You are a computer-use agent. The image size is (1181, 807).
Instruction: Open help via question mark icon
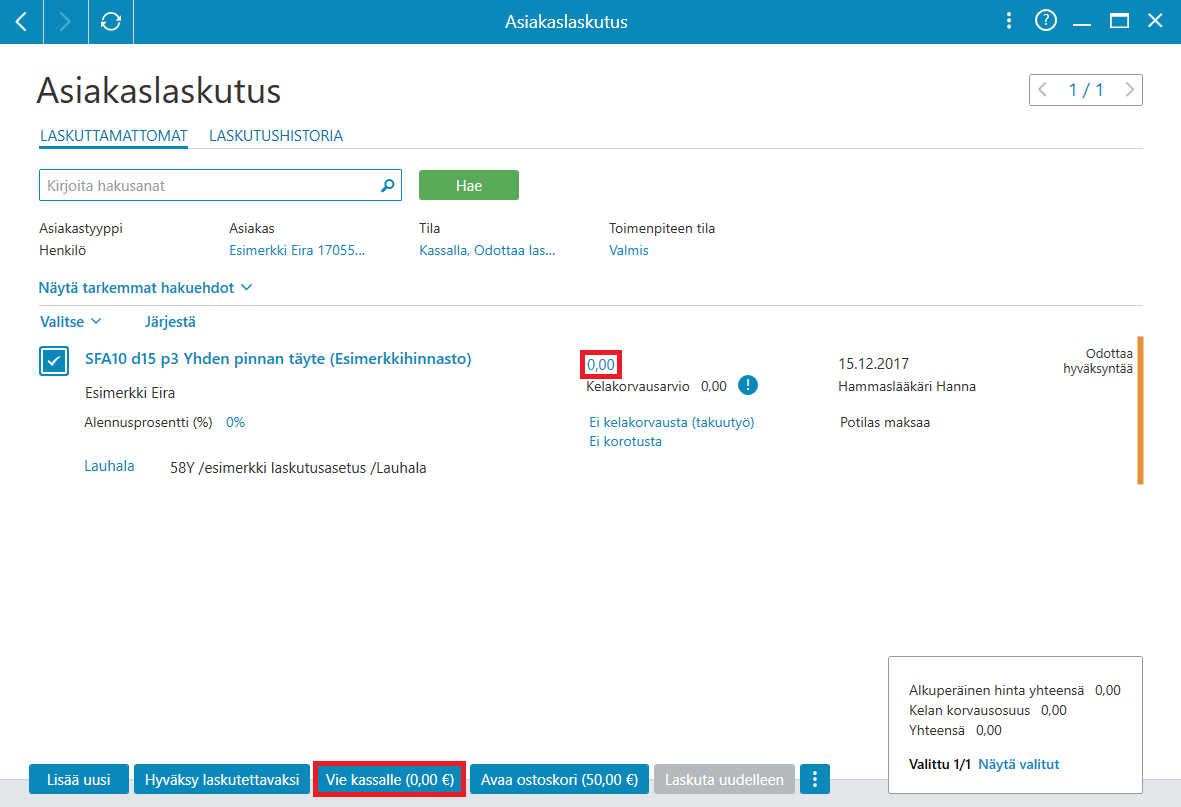[x=1045, y=21]
